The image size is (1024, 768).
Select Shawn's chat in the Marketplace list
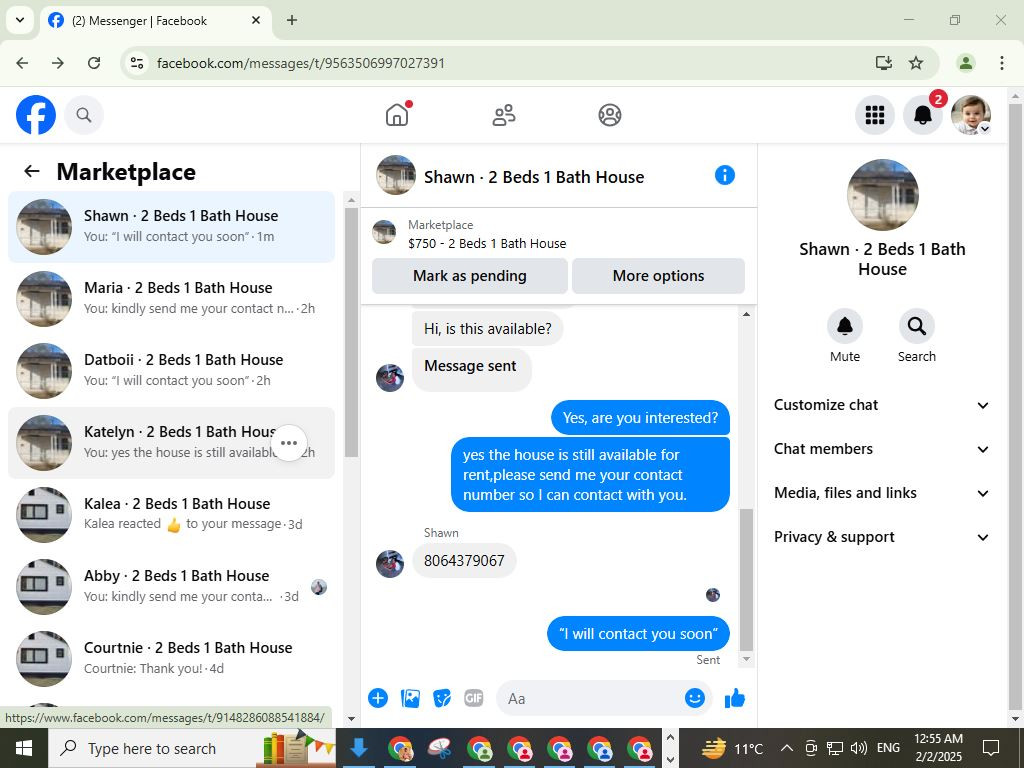click(x=171, y=227)
